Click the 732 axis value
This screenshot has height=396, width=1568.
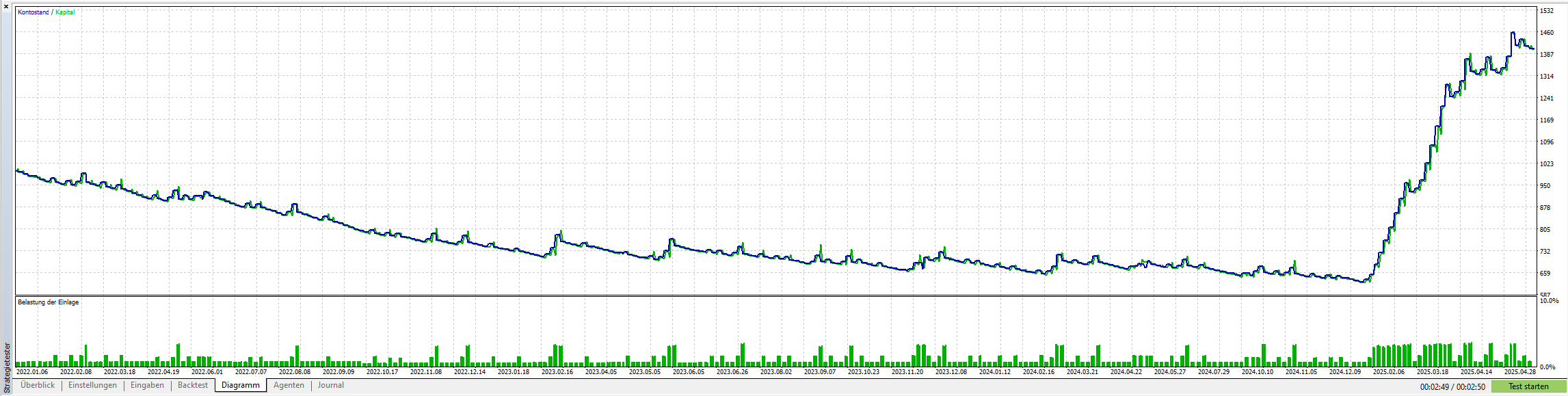pyautogui.click(x=1544, y=252)
